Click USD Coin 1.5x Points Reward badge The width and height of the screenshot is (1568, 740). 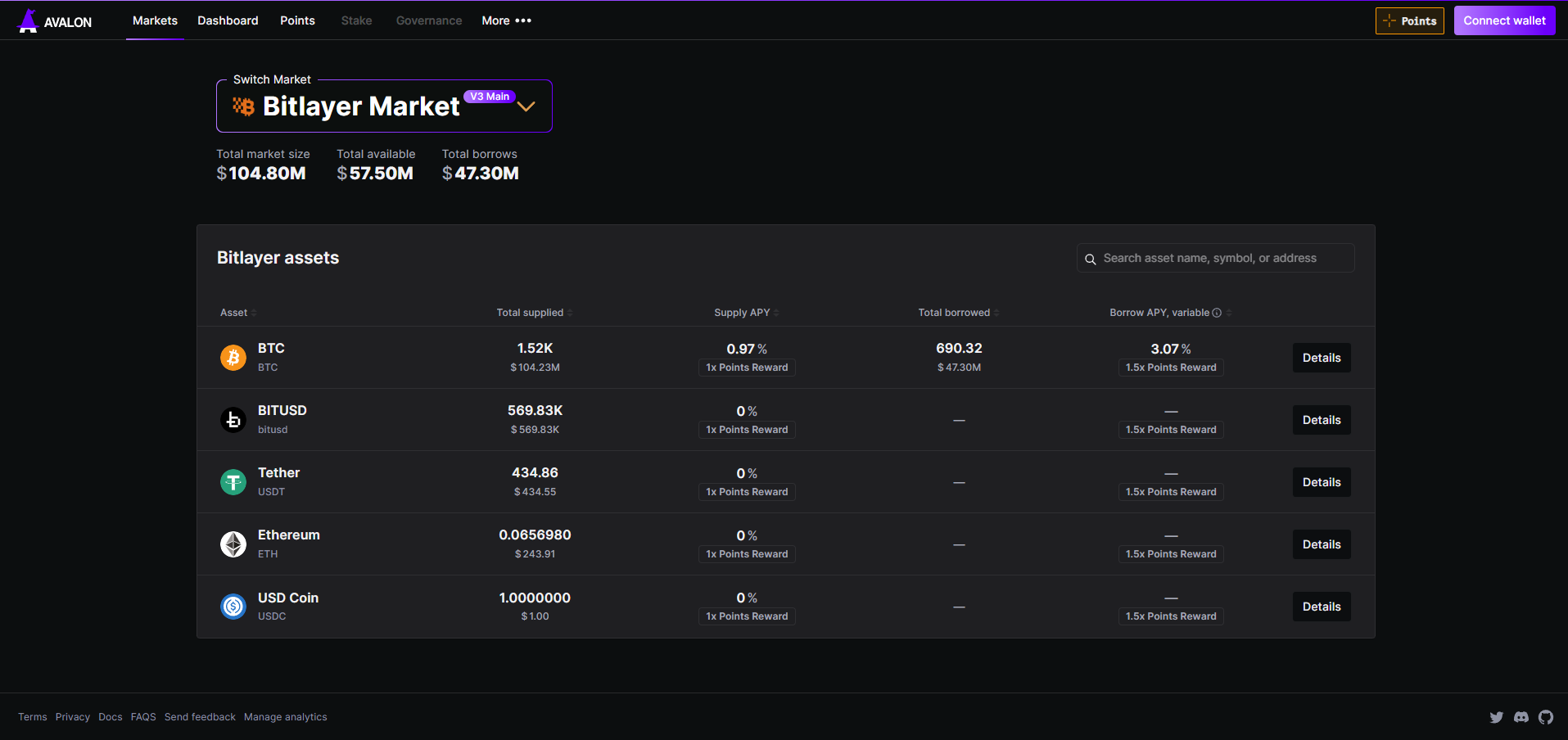pos(1171,616)
